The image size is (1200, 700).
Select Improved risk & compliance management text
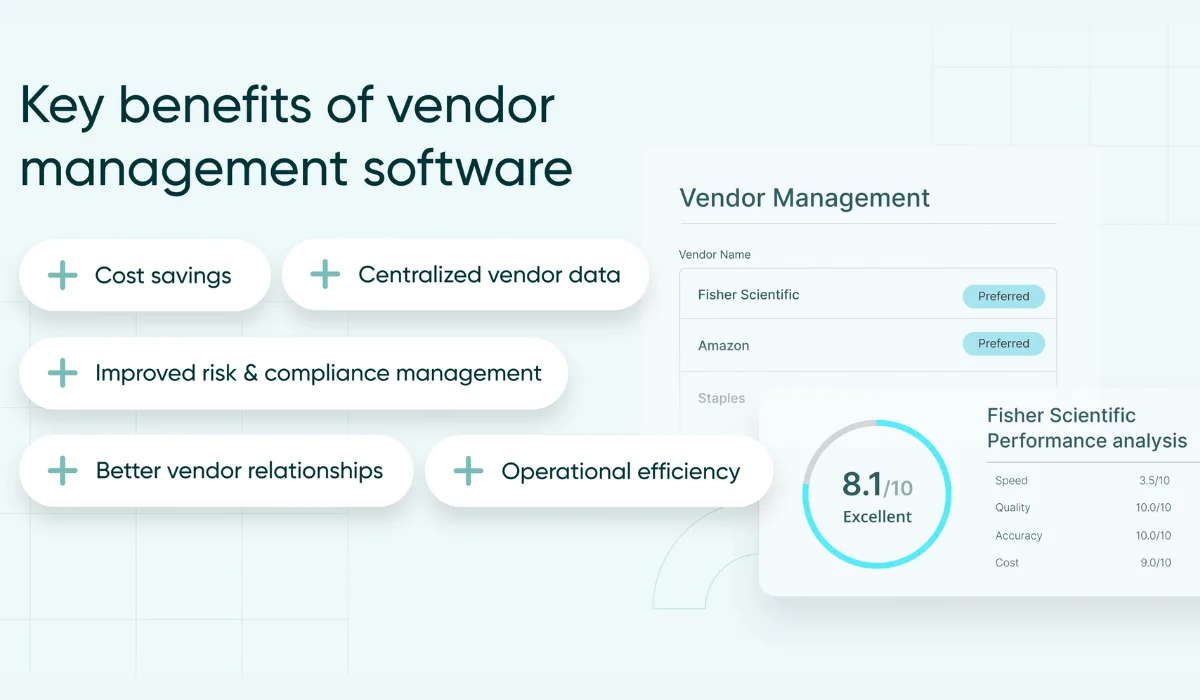(x=318, y=374)
